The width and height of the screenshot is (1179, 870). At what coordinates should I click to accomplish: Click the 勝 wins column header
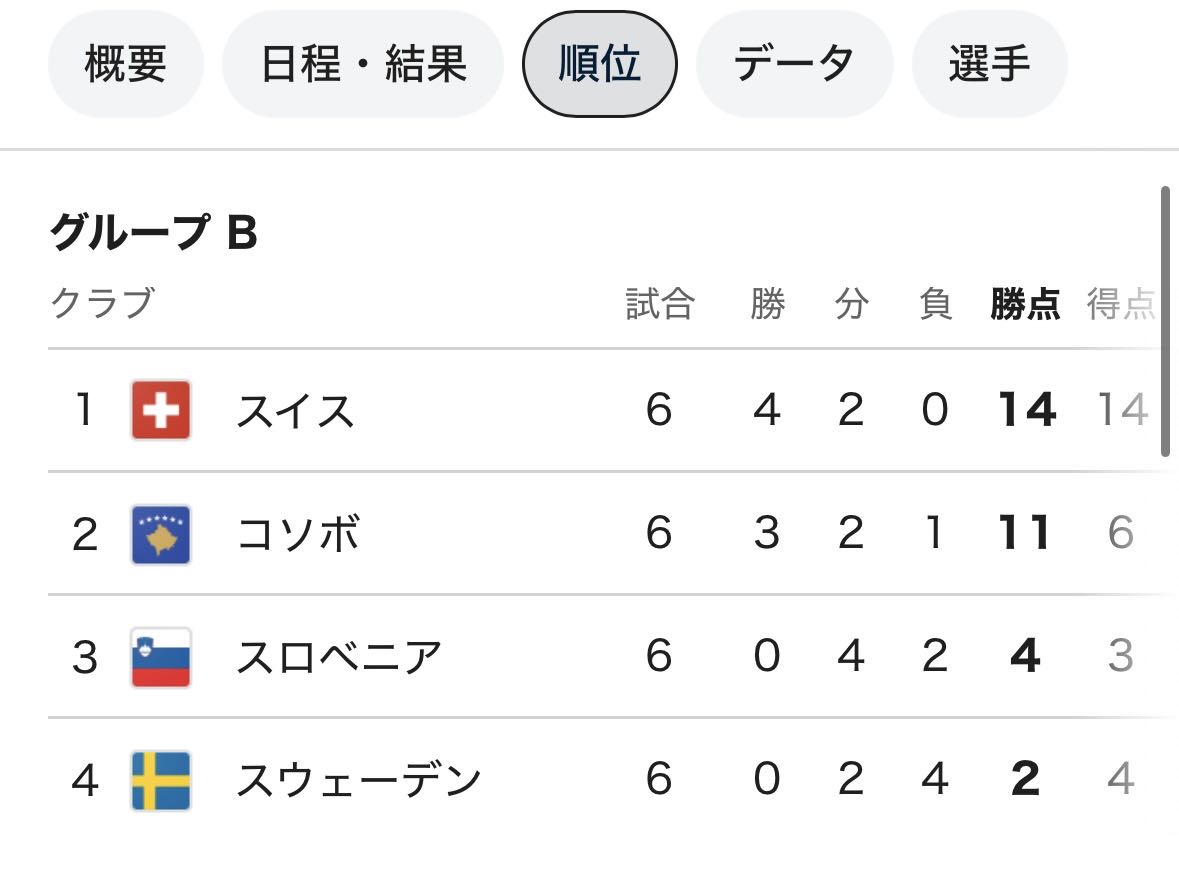tap(767, 304)
